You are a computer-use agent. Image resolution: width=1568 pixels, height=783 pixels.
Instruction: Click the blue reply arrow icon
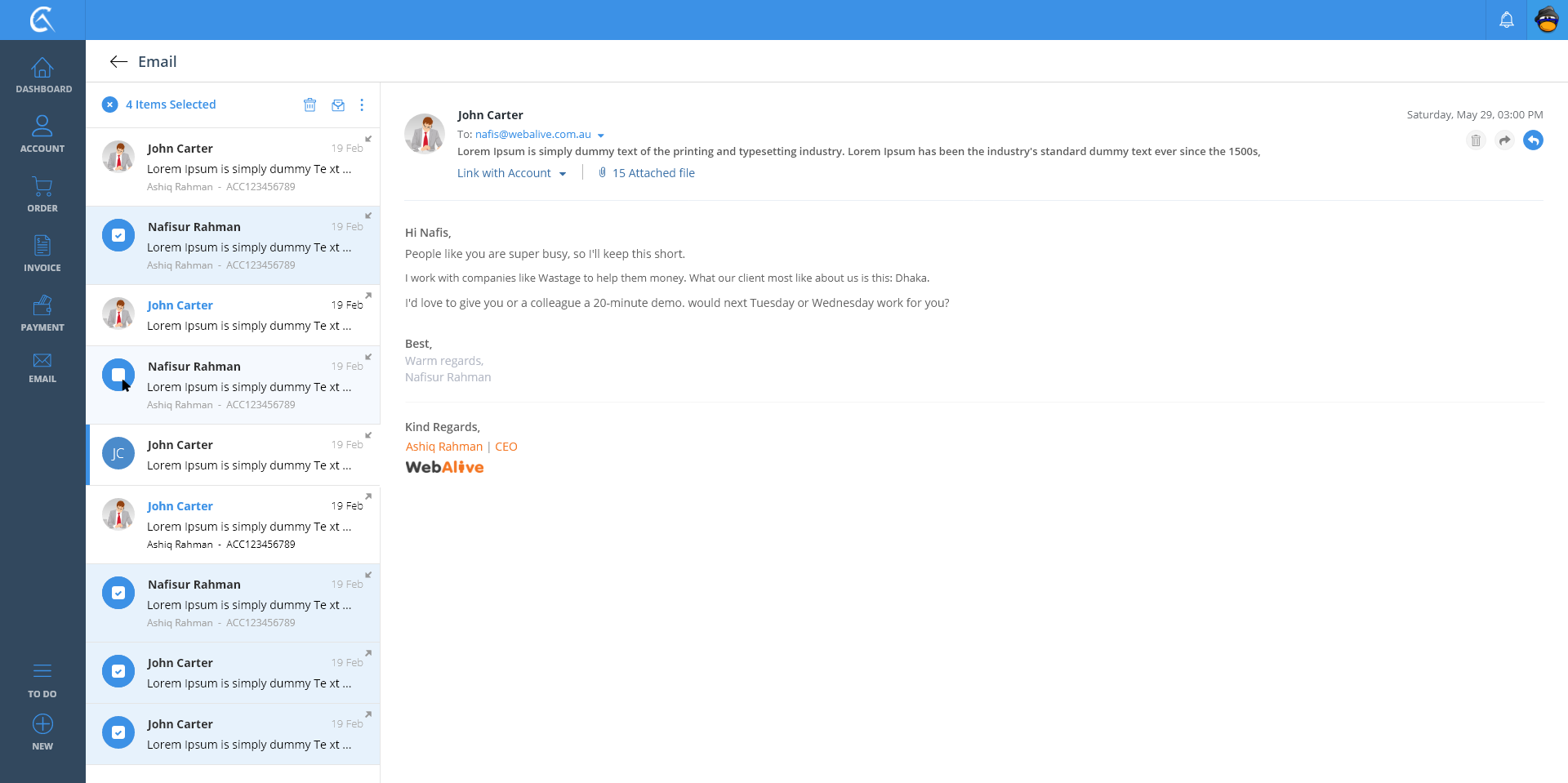(1533, 140)
